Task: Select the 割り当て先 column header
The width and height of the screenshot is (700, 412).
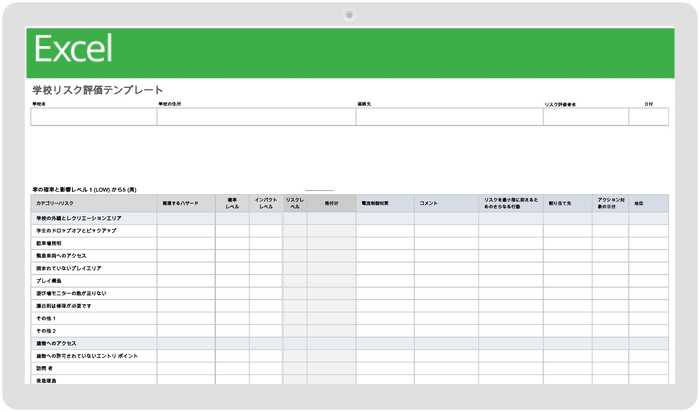Action: (568, 203)
